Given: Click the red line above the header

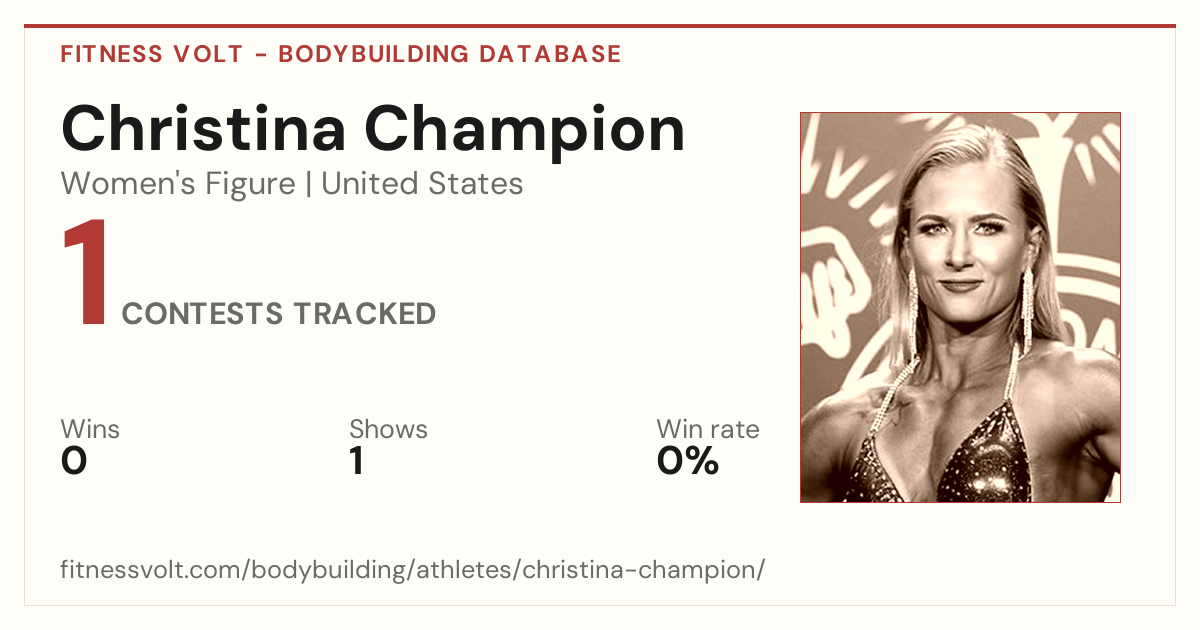Looking at the screenshot, I should click(x=600, y=26).
